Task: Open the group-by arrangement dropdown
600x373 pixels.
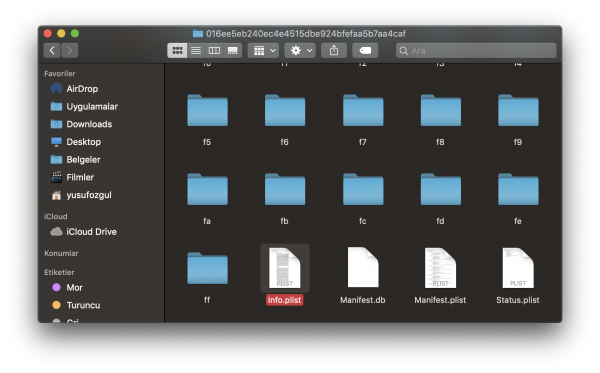Action: (x=264, y=50)
